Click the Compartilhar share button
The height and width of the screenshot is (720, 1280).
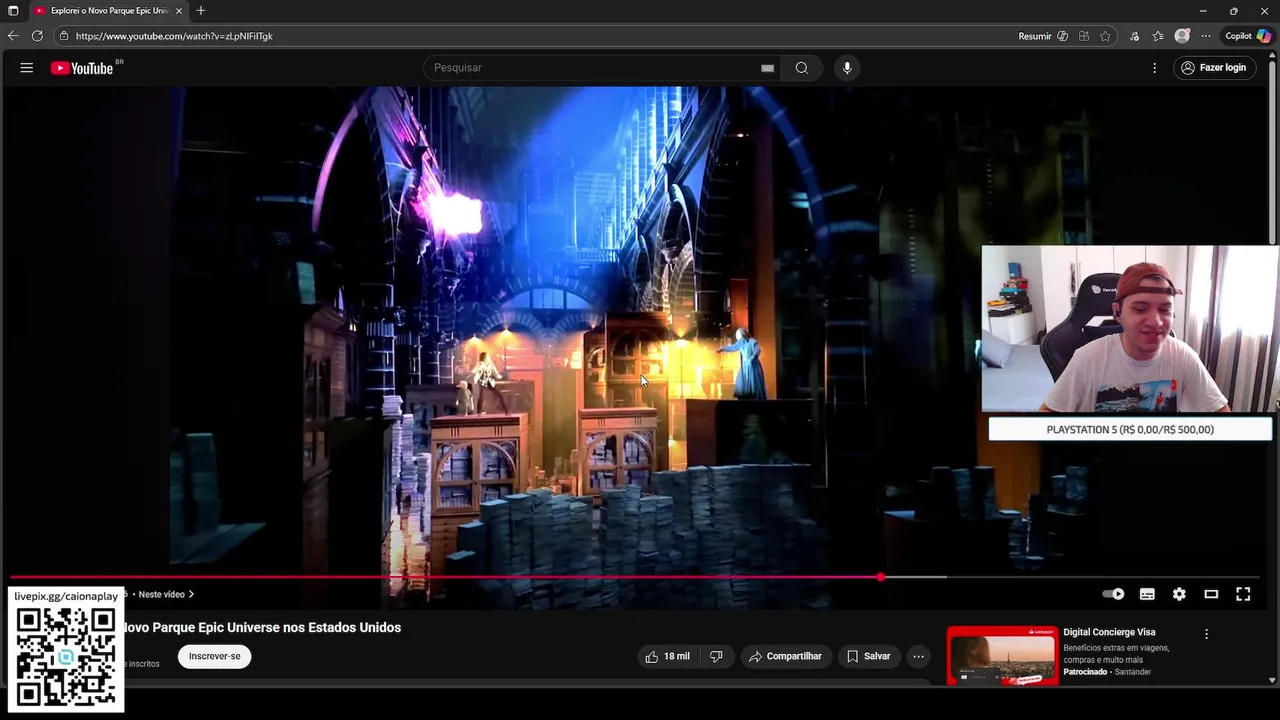pos(785,656)
